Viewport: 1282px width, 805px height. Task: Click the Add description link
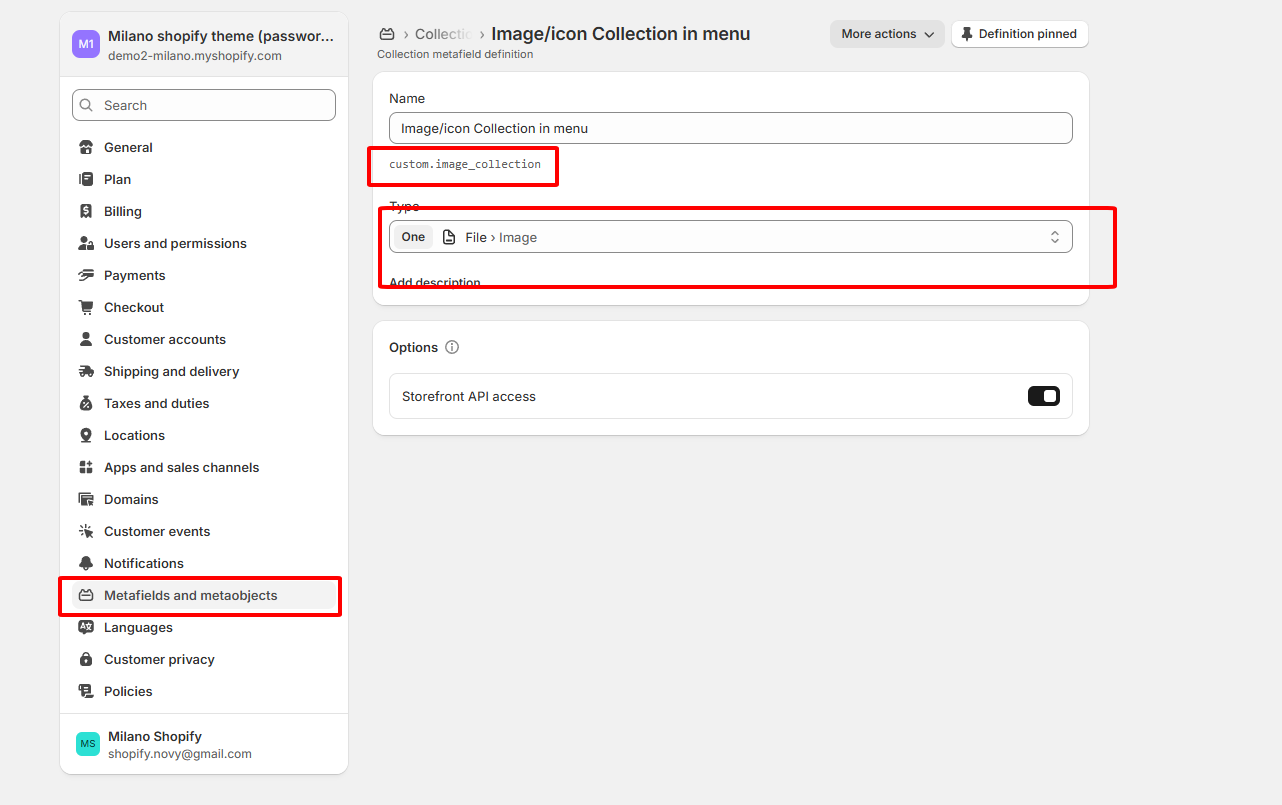point(435,283)
